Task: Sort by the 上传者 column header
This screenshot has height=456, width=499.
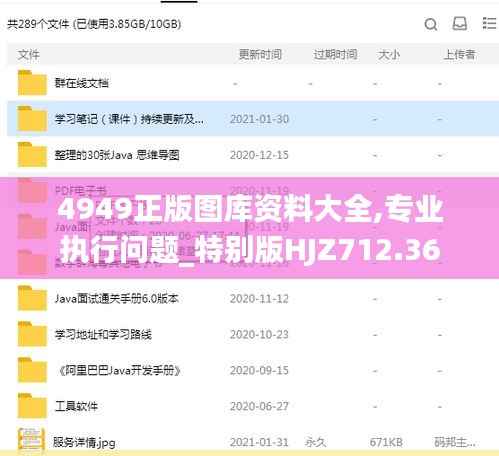Action: [x=459, y=54]
